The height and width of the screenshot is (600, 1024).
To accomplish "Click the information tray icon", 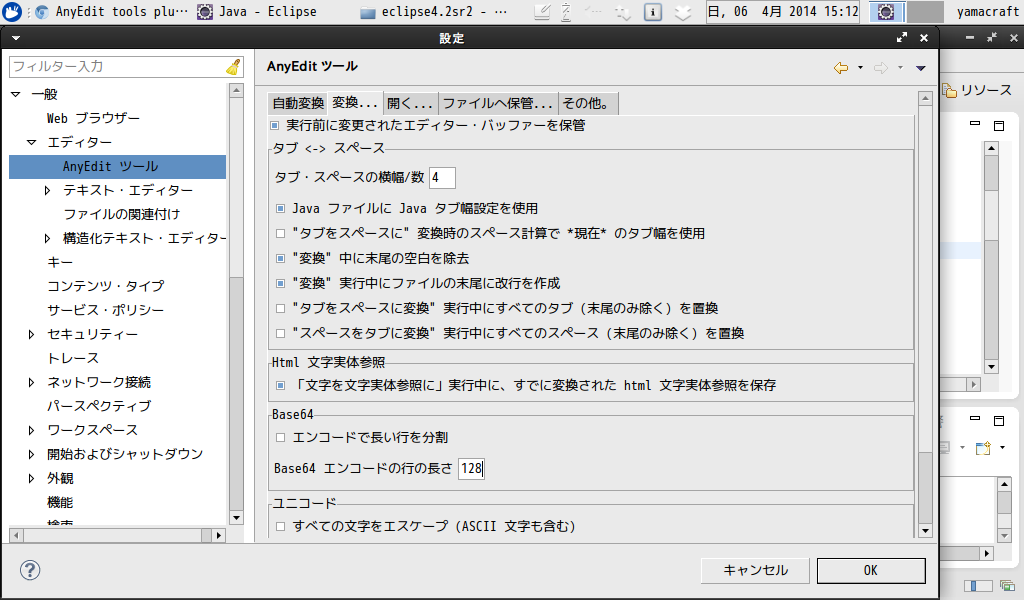I will pyautogui.click(x=652, y=12).
